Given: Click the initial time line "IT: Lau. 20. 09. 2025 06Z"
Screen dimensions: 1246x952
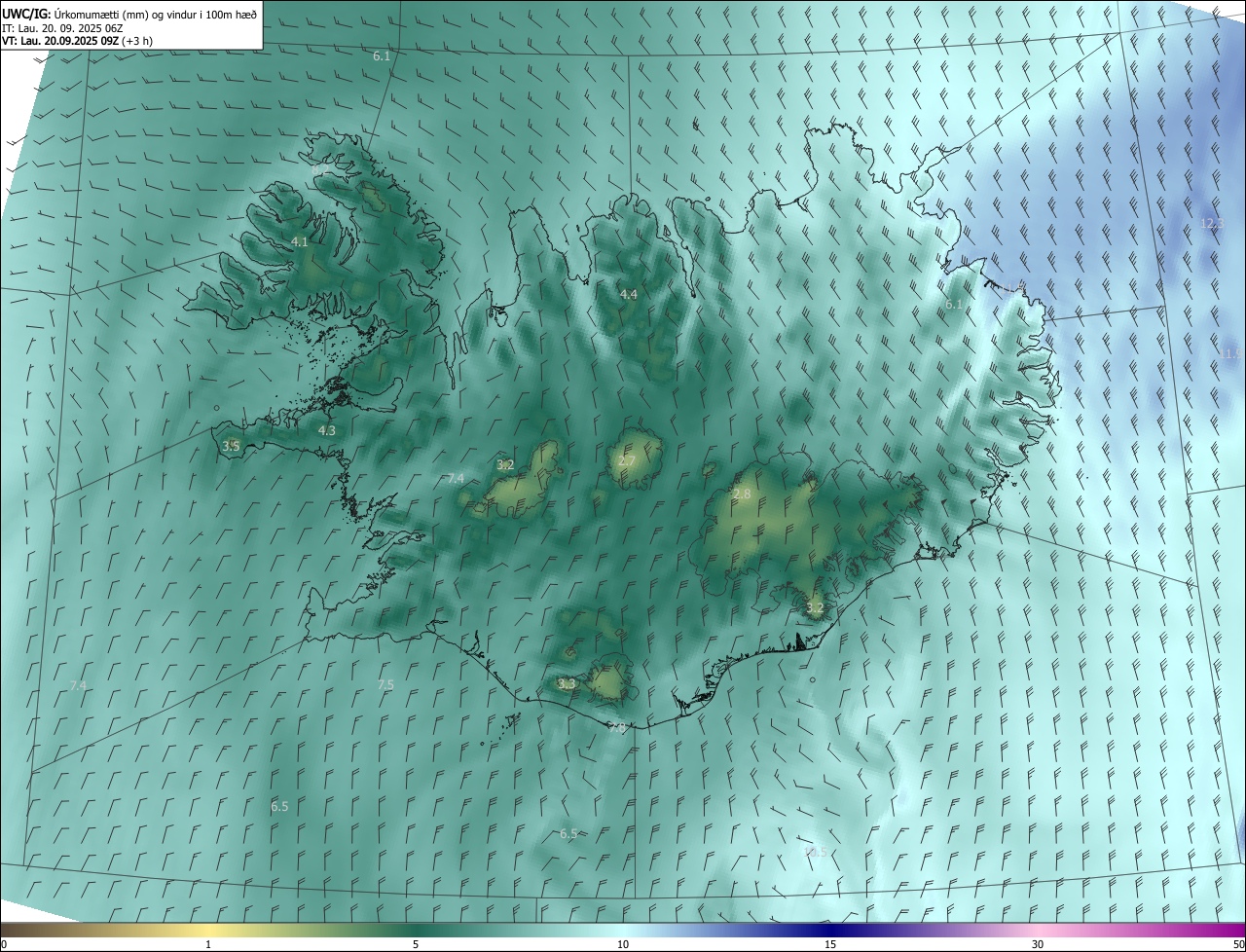Looking at the screenshot, I should coord(62,27).
